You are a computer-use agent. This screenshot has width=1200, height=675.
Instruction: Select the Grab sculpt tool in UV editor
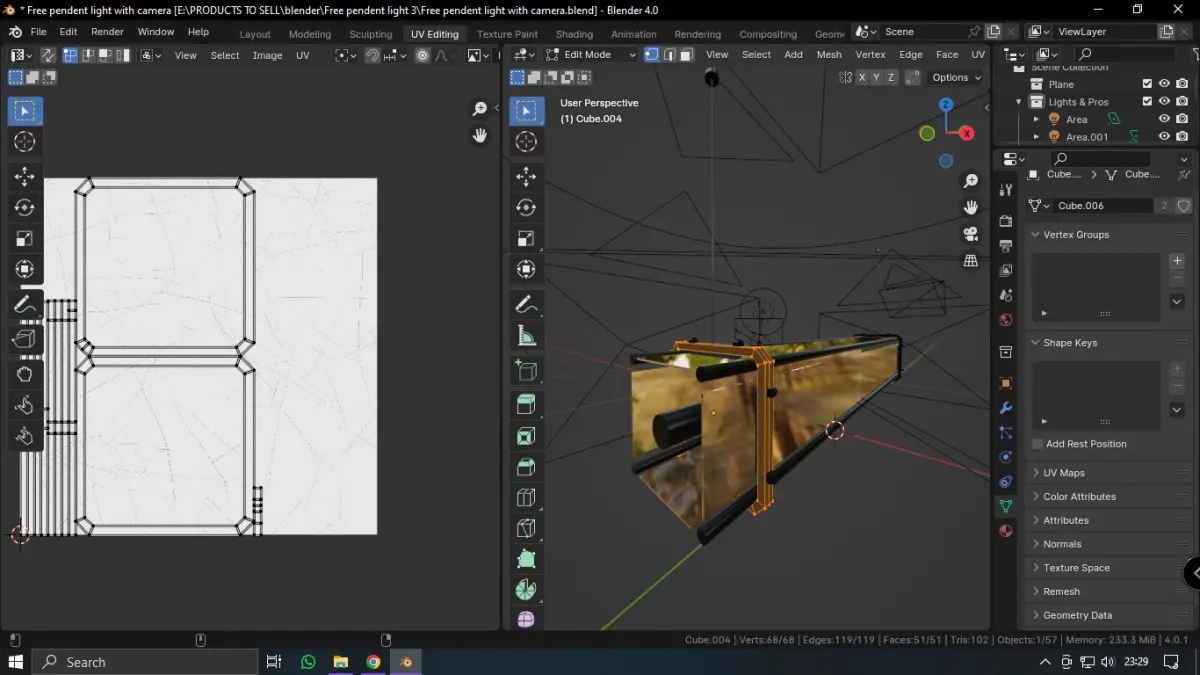tap(25, 375)
